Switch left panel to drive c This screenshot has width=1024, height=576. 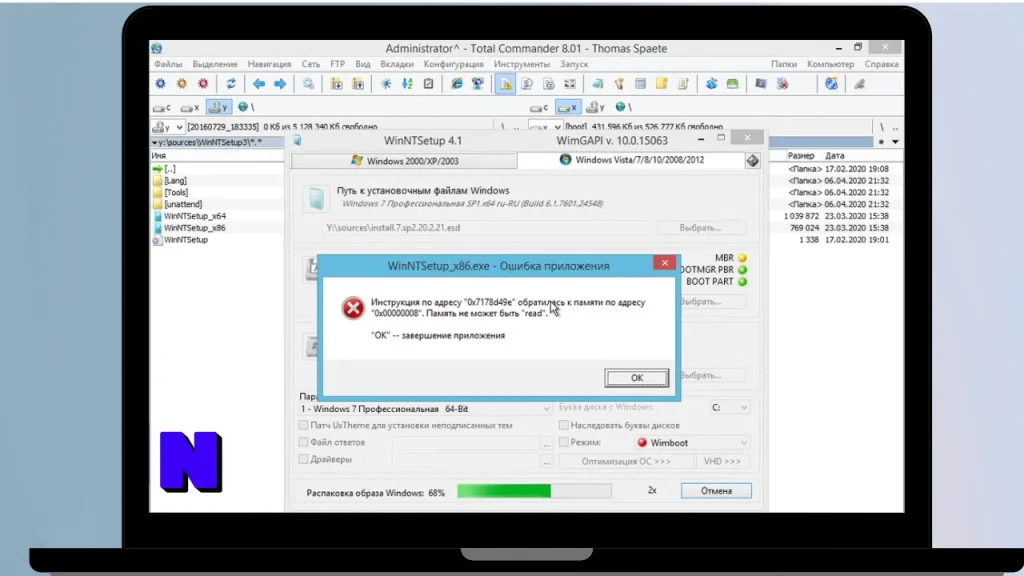pyautogui.click(x=162, y=107)
